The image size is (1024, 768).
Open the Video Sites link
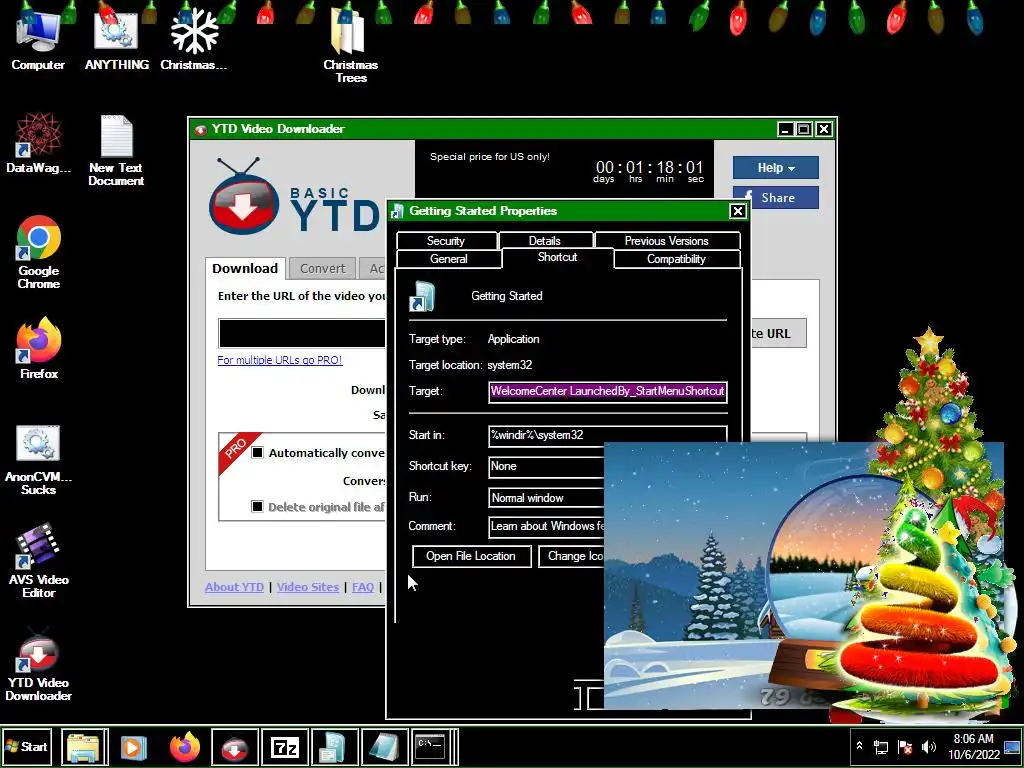pos(308,587)
